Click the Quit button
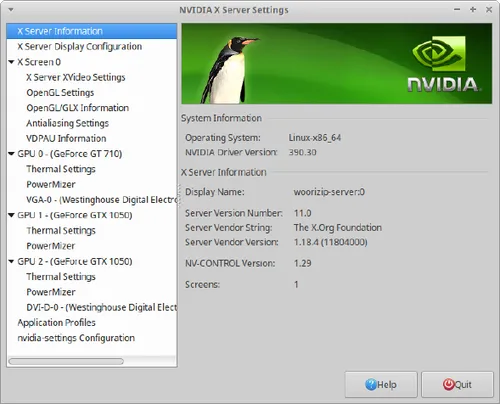 pyautogui.click(x=457, y=385)
